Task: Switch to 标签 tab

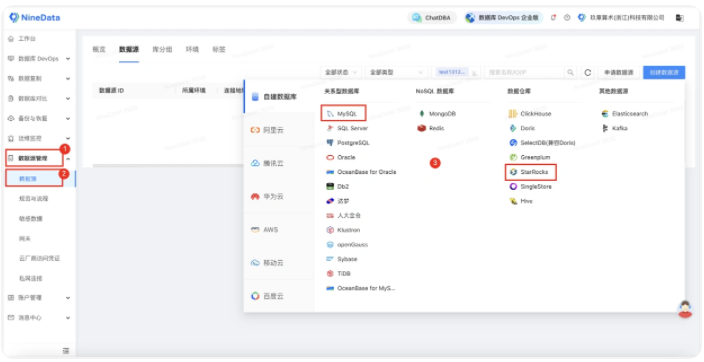Action: point(219,49)
